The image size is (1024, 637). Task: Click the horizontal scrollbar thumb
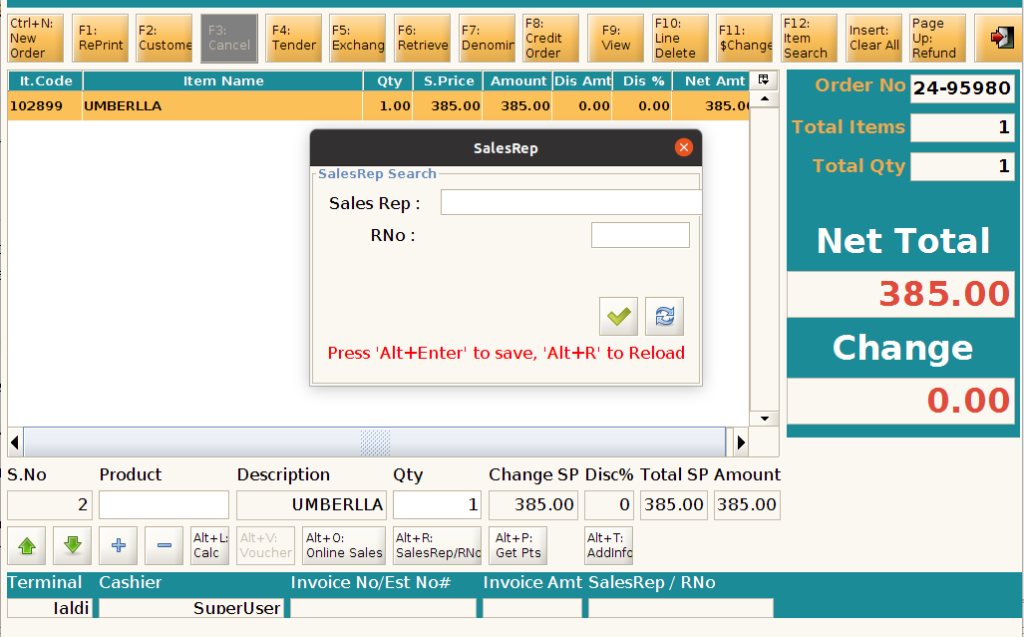click(375, 442)
